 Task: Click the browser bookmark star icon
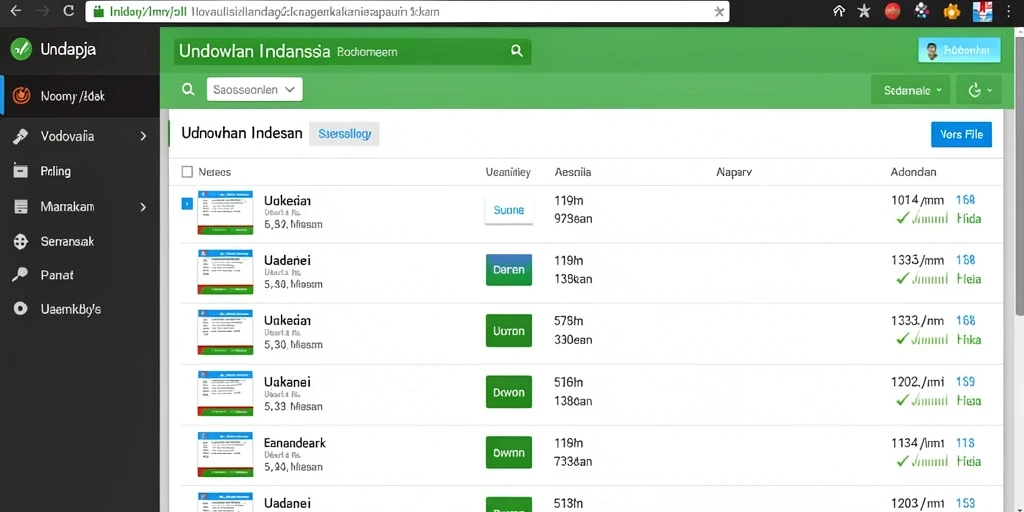pyautogui.click(x=864, y=11)
